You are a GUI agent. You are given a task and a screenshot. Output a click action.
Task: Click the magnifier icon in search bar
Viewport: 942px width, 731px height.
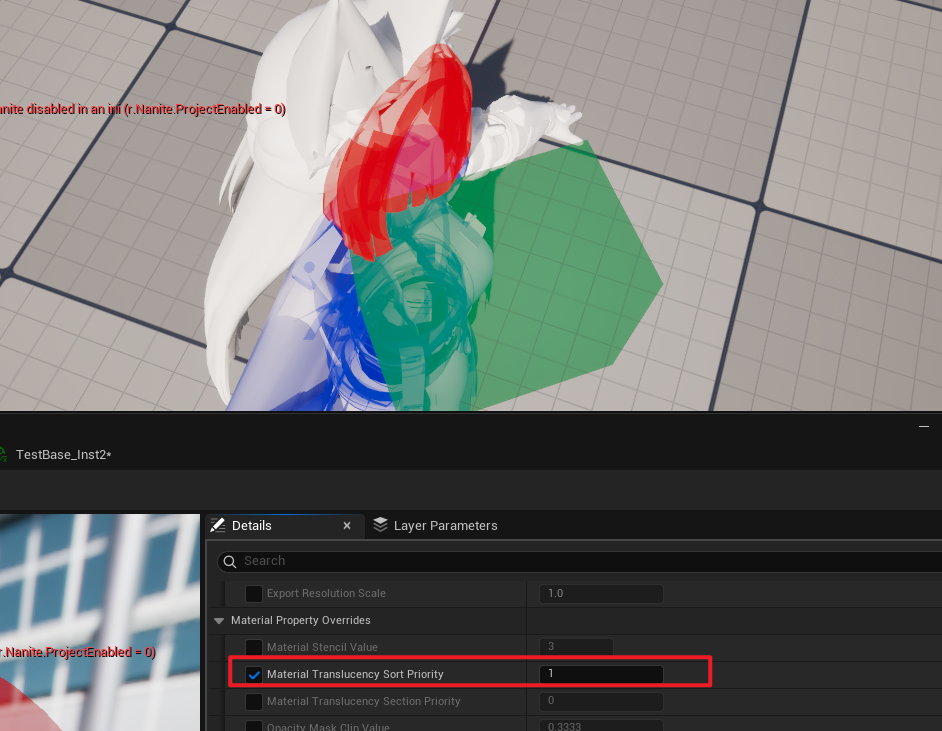pyautogui.click(x=230, y=561)
